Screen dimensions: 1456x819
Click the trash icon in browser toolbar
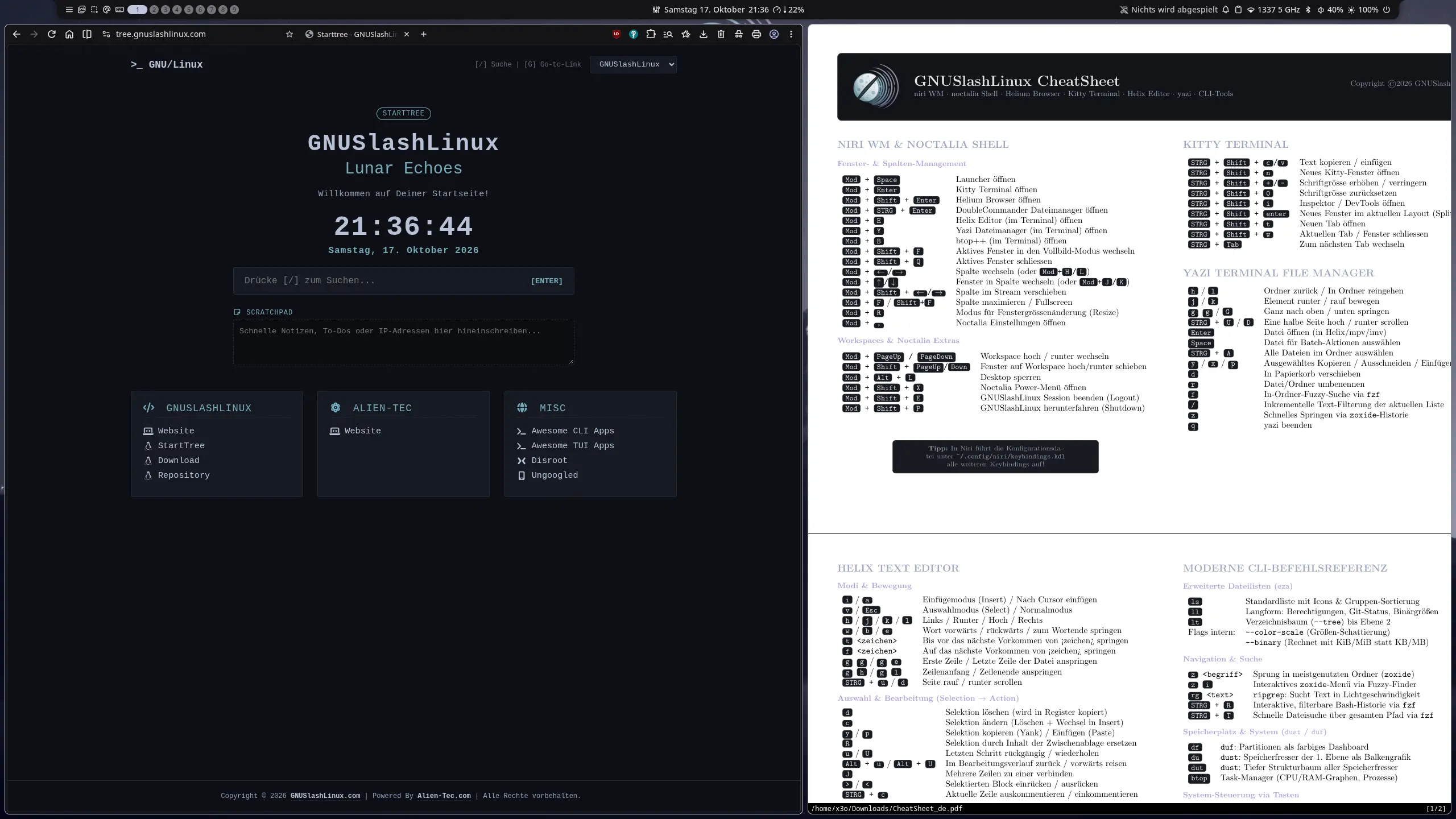click(721, 34)
